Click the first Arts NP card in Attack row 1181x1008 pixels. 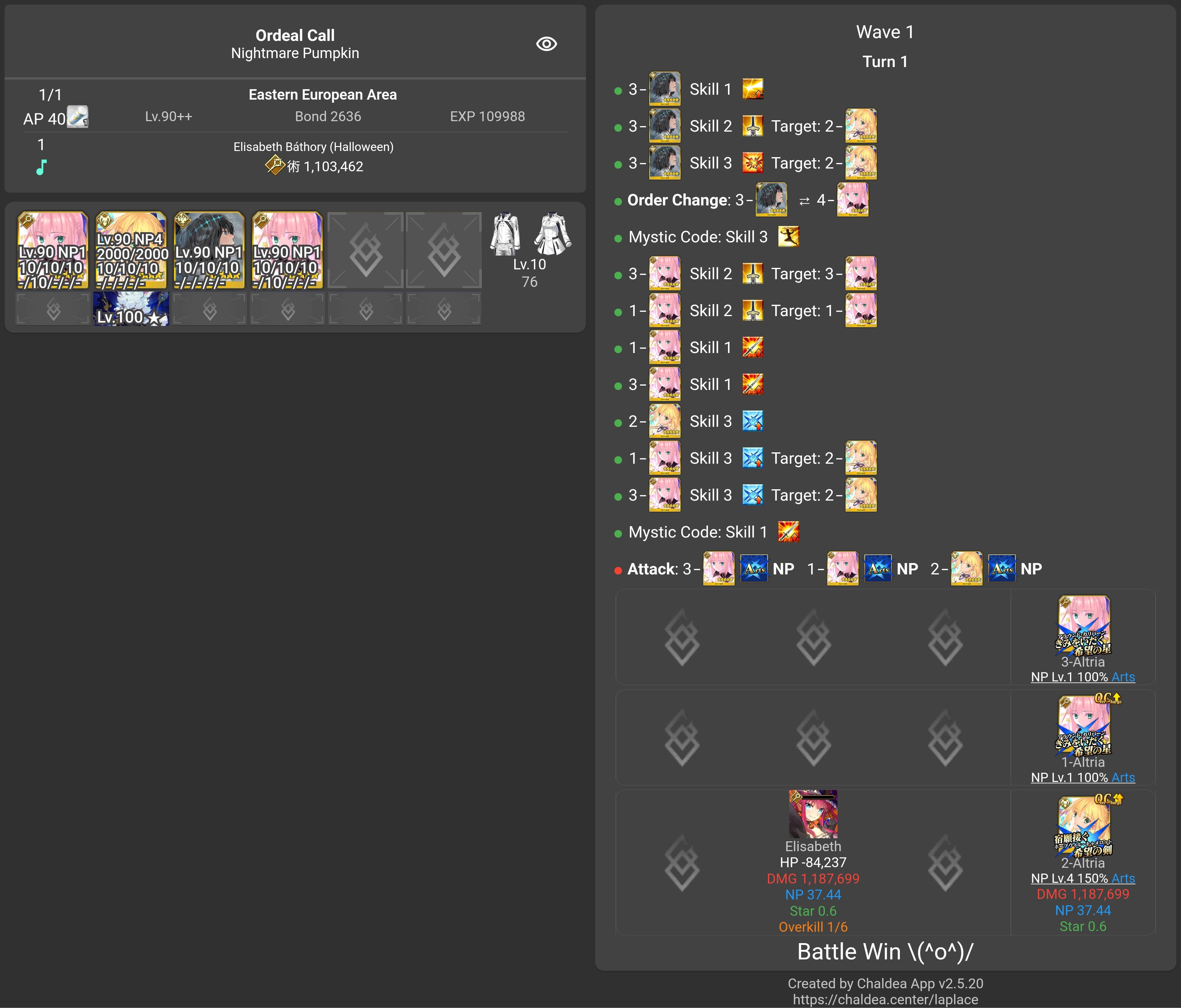coord(754,569)
